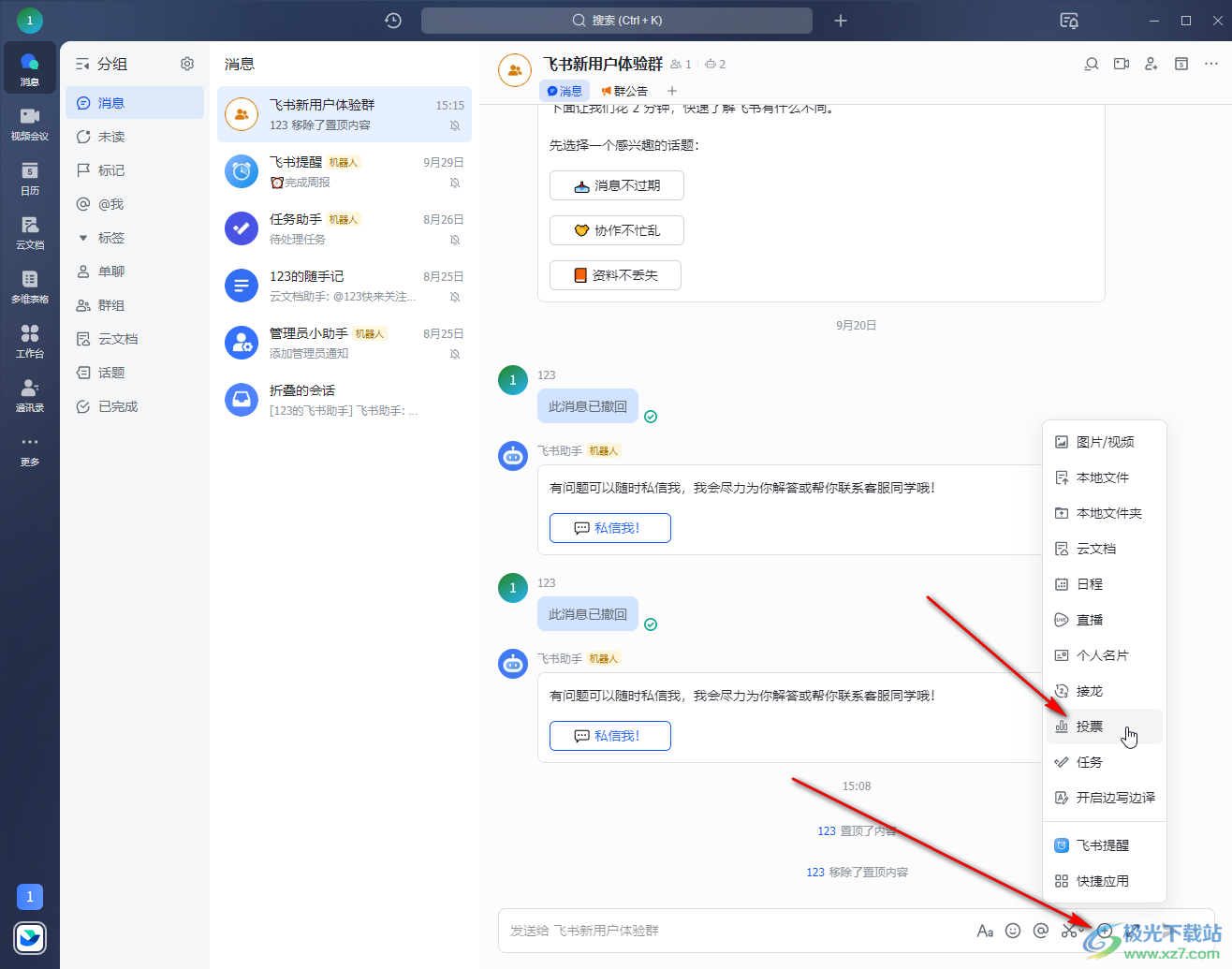The image size is (1232, 969).
Task: Open 云文档 in the left sidebar
Action: (30, 232)
